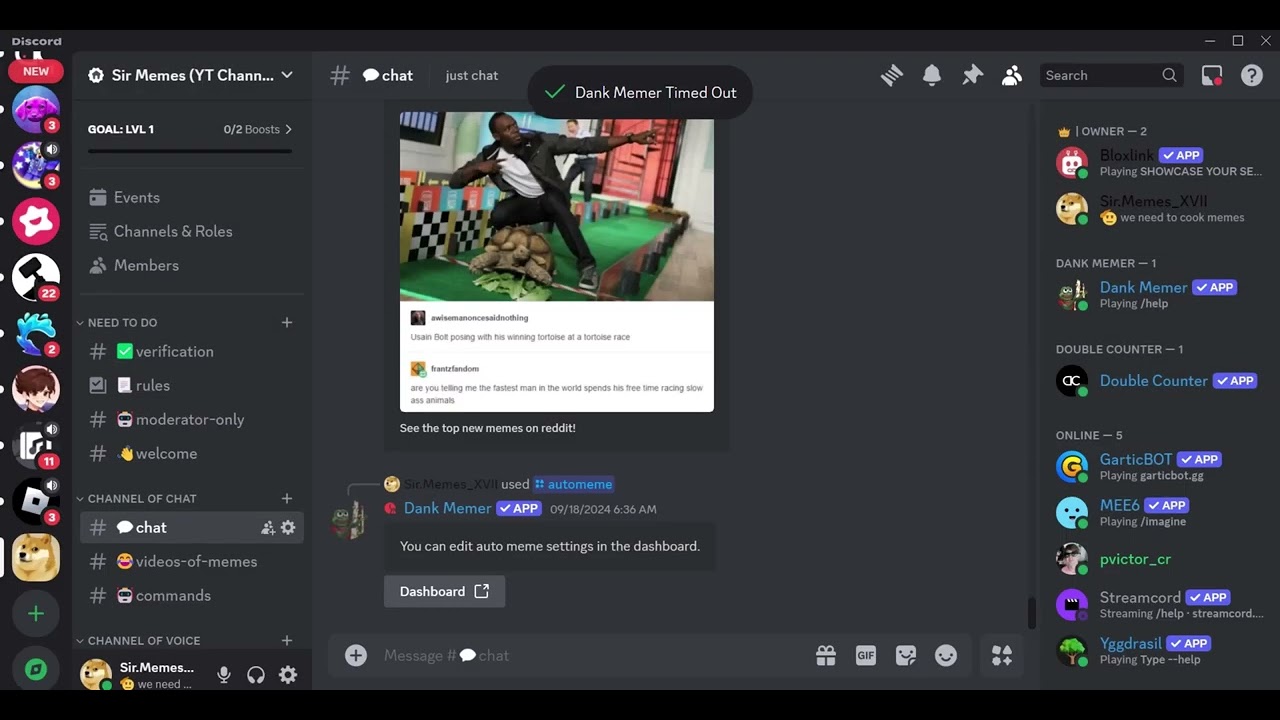Click Dank Memer in member list
This screenshot has height=720, width=1280.
(1160, 294)
